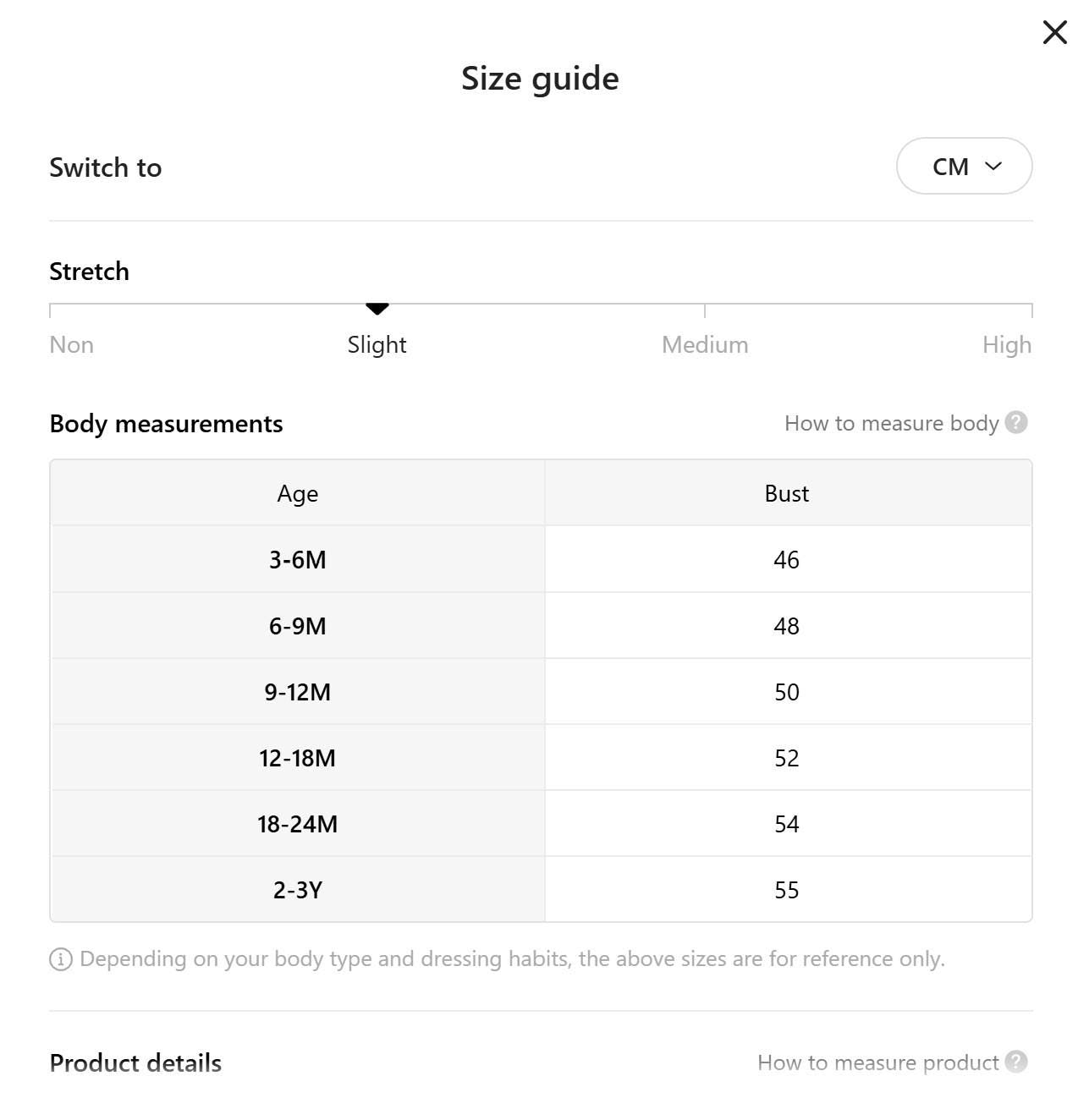Open the How to measure body link
Screen dimensions: 1078x1120
point(891,423)
